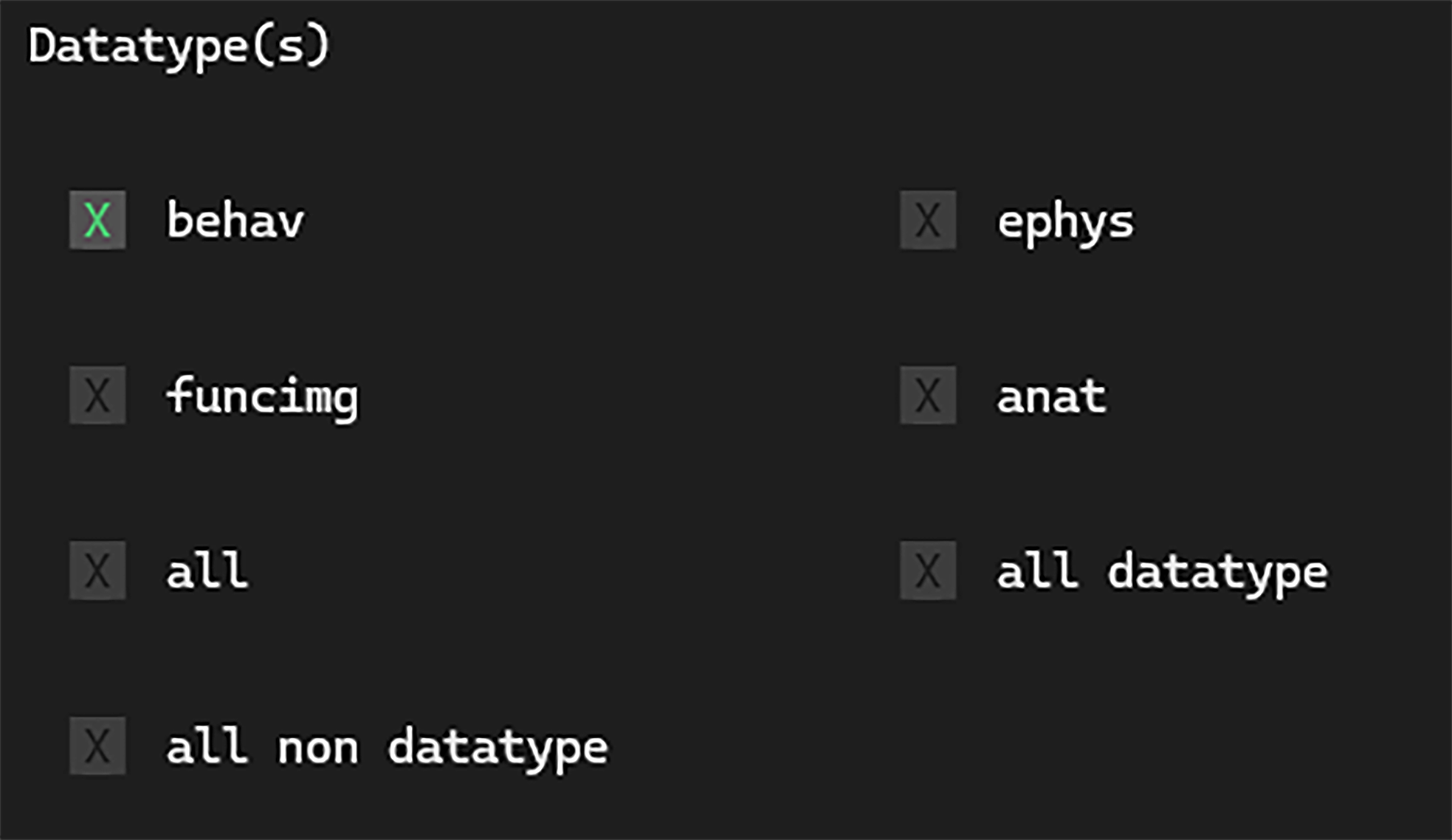Click the 'all non datatype' text label

click(x=387, y=747)
